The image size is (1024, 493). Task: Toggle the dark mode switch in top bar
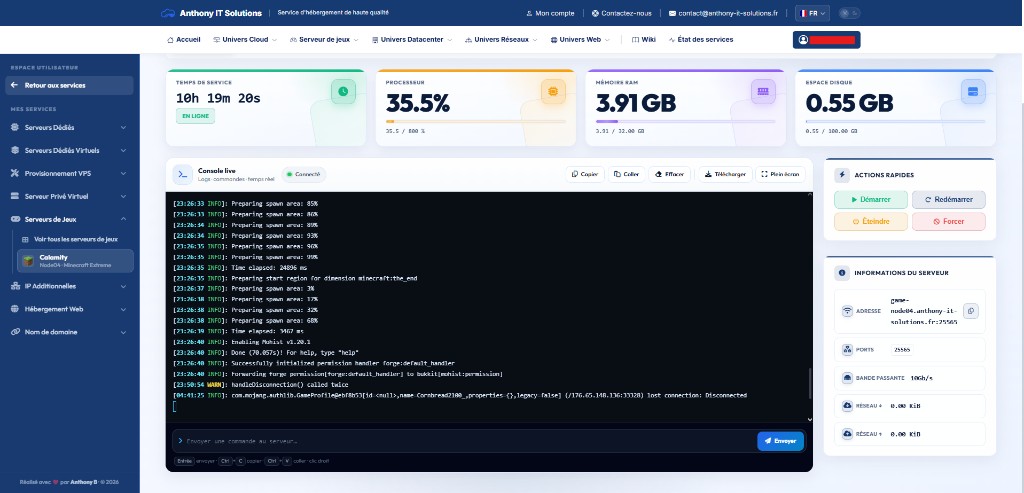coord(849,13)
